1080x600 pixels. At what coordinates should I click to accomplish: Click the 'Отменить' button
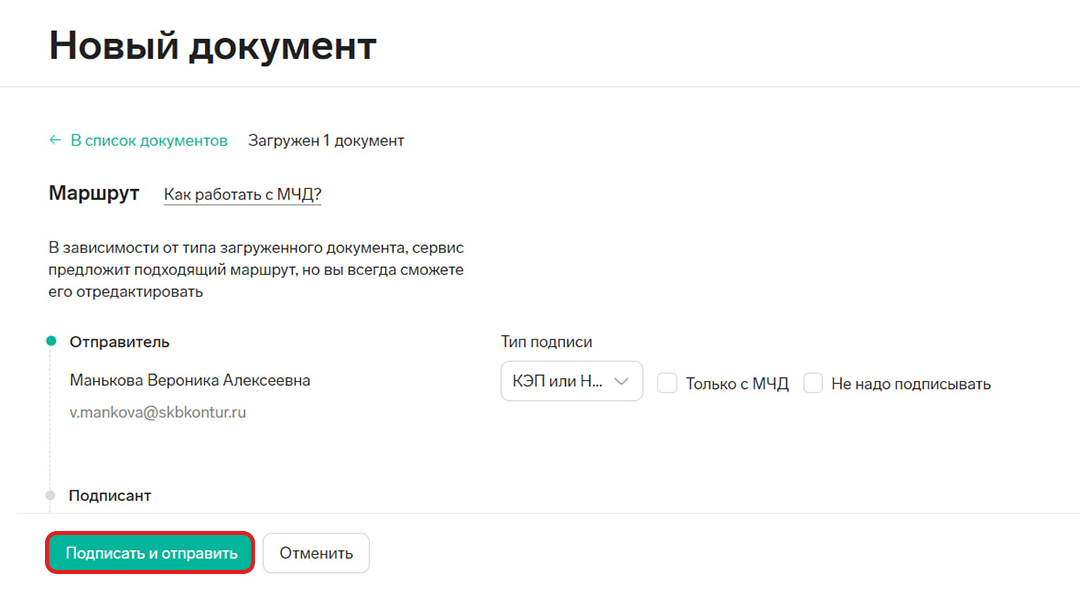pyautogui.click(x=316, y=552)
